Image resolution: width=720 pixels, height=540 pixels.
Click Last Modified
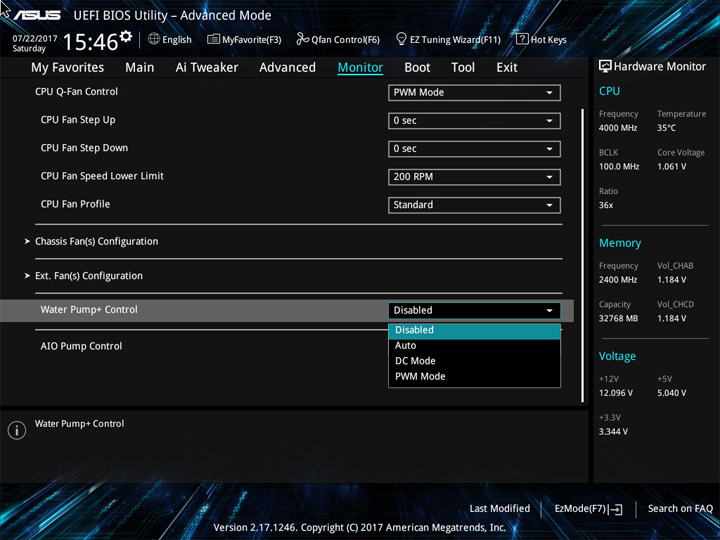pyautogui.click(x=500, y=509)
